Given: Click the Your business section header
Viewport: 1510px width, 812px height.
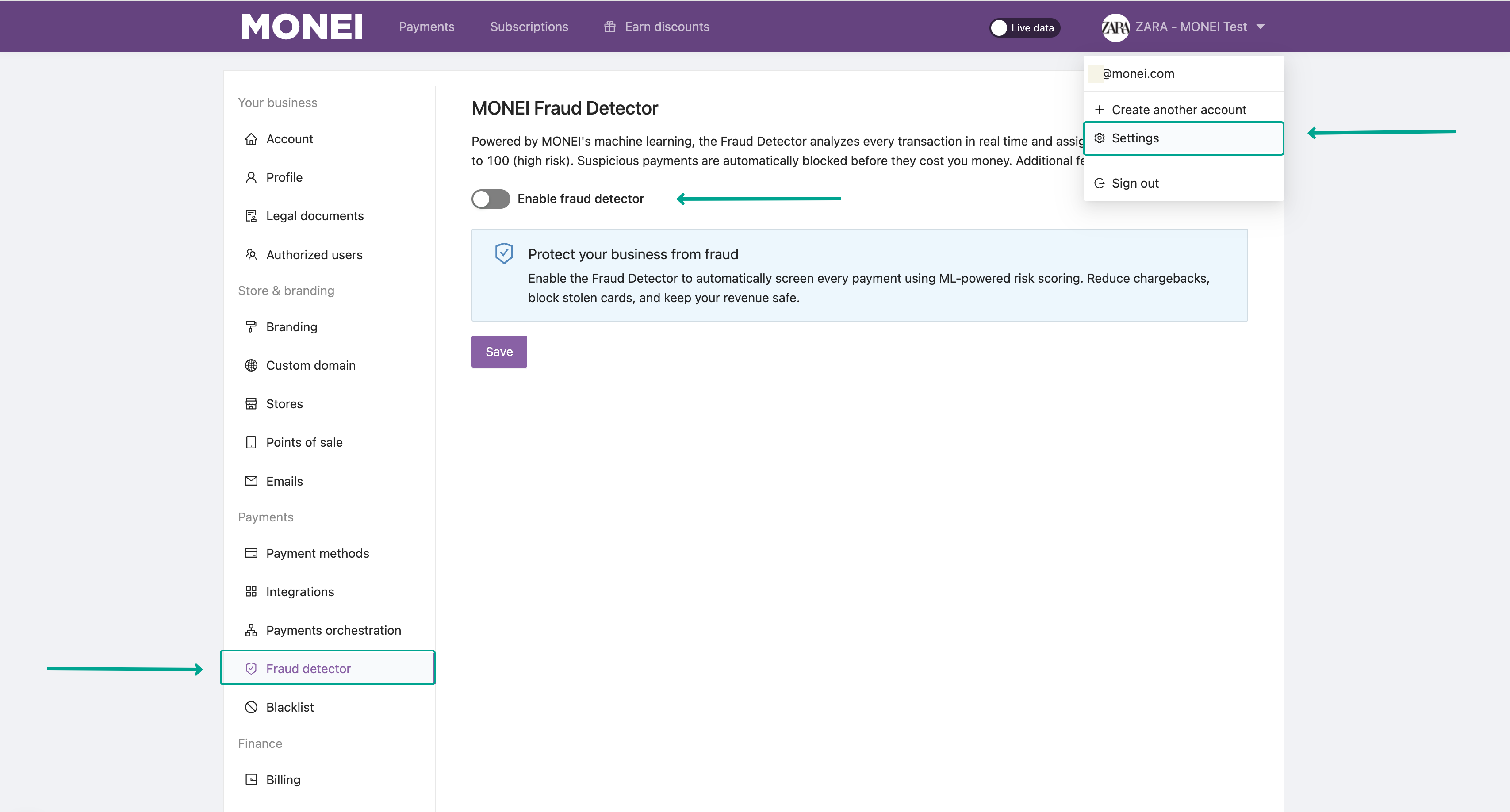Looking at the screenshot, I should click(277, 103).
